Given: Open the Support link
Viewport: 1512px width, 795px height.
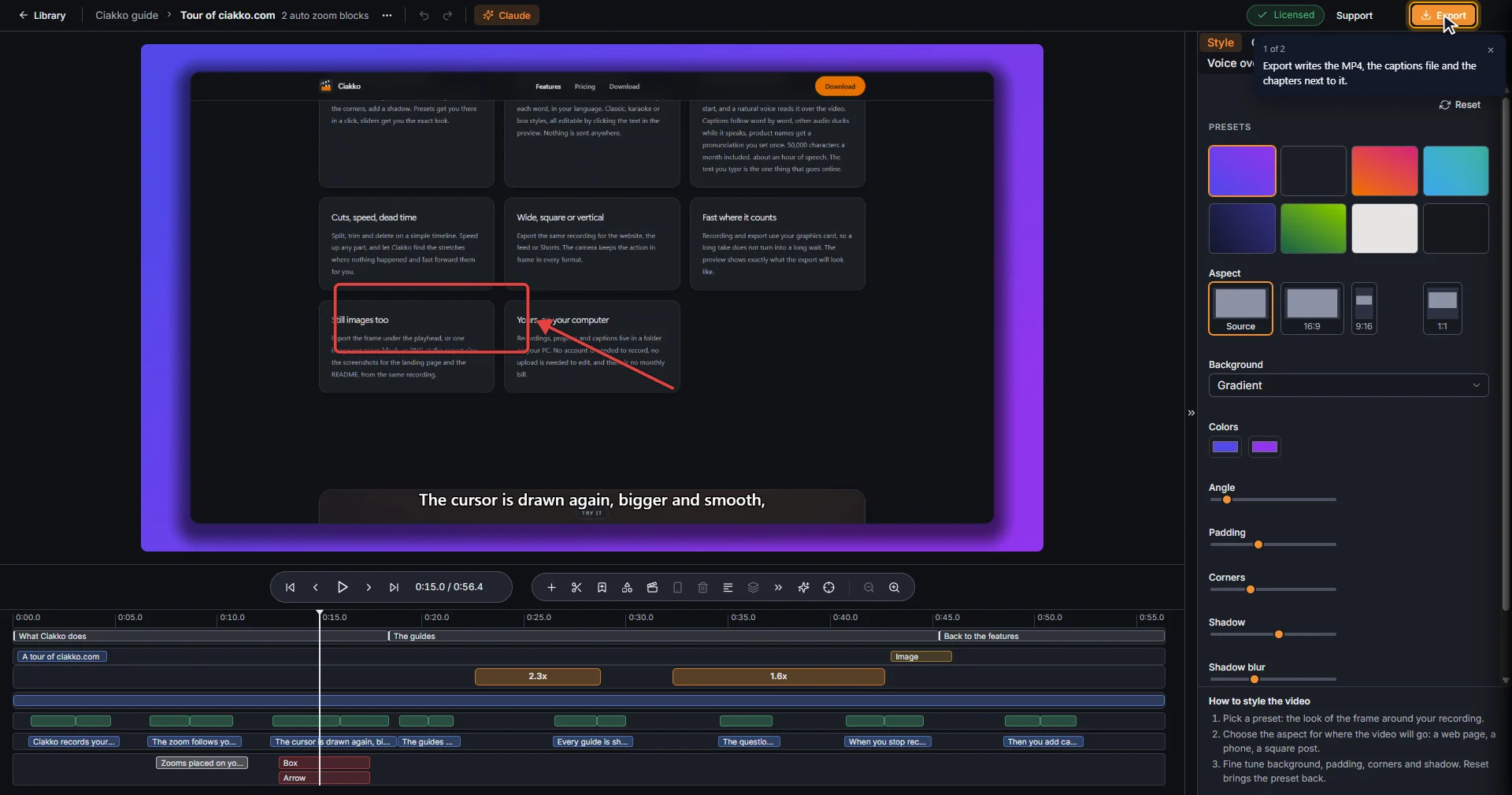Looking at the screenshot, I should [x=1354, y=15].
